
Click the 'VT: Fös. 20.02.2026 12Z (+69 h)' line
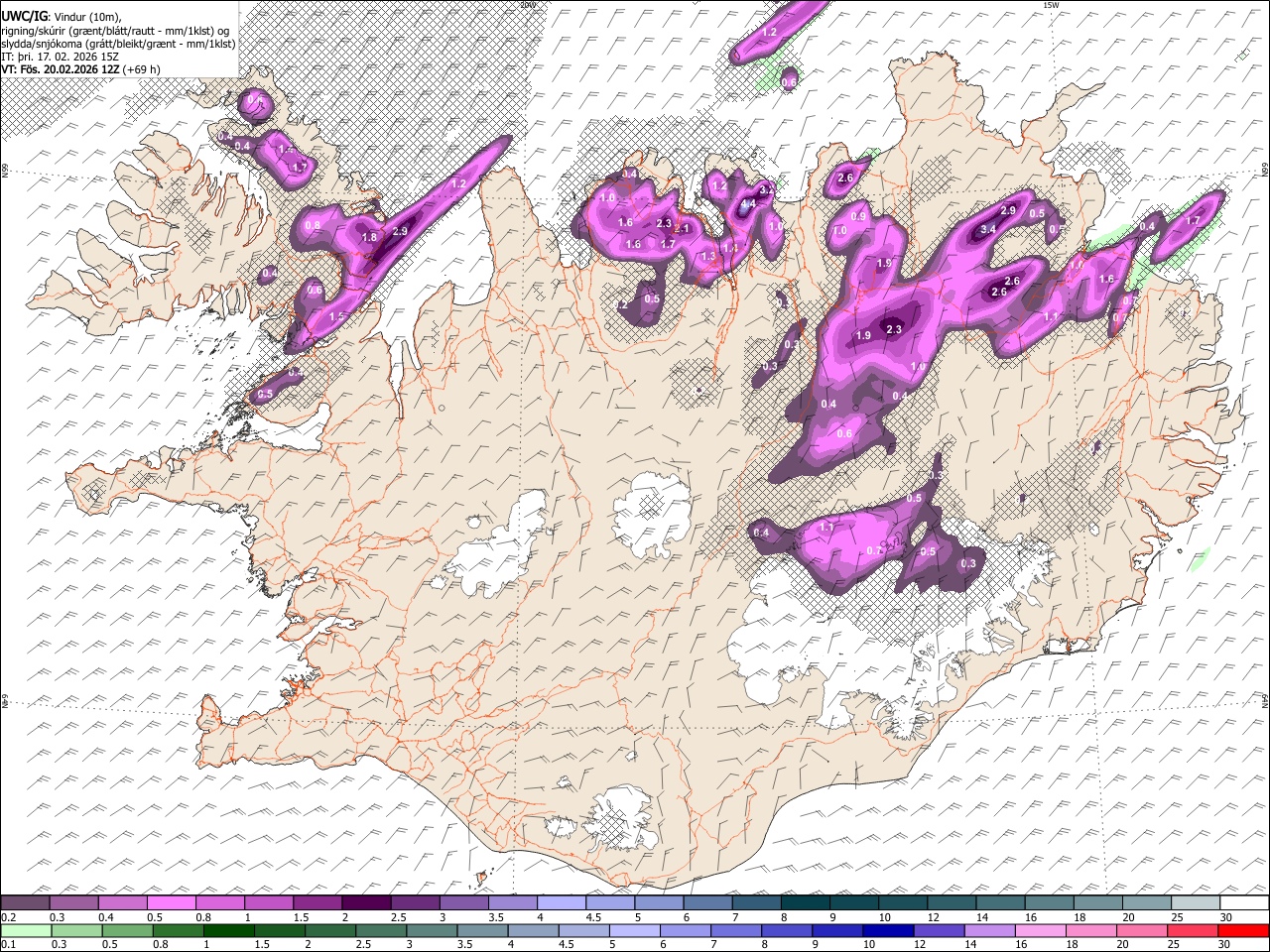pyautogui.click(x=80, y=69)
